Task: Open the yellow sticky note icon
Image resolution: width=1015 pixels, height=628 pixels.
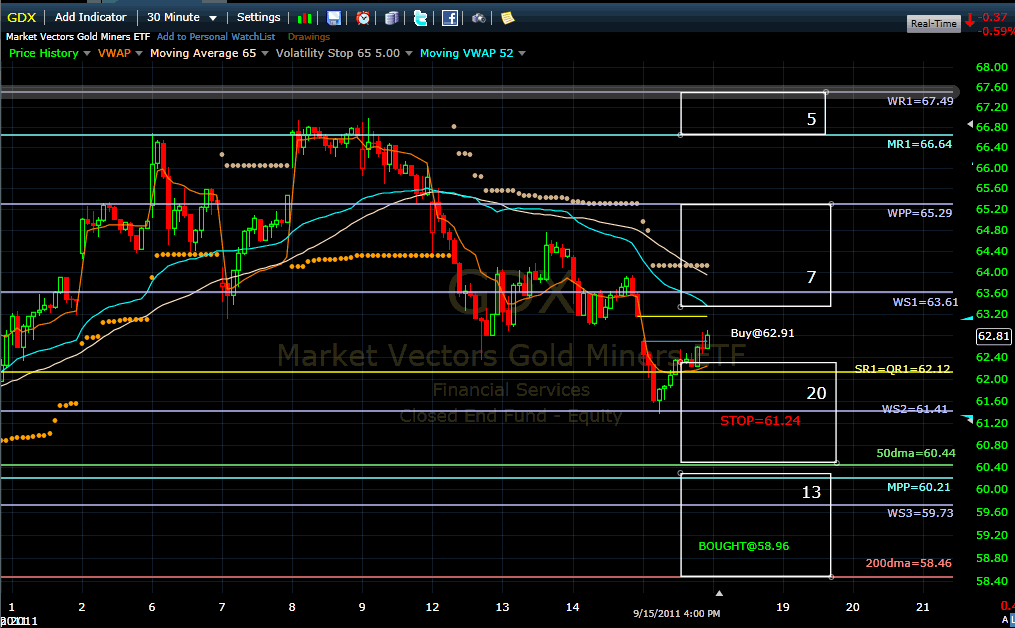Action: point(507,17)
